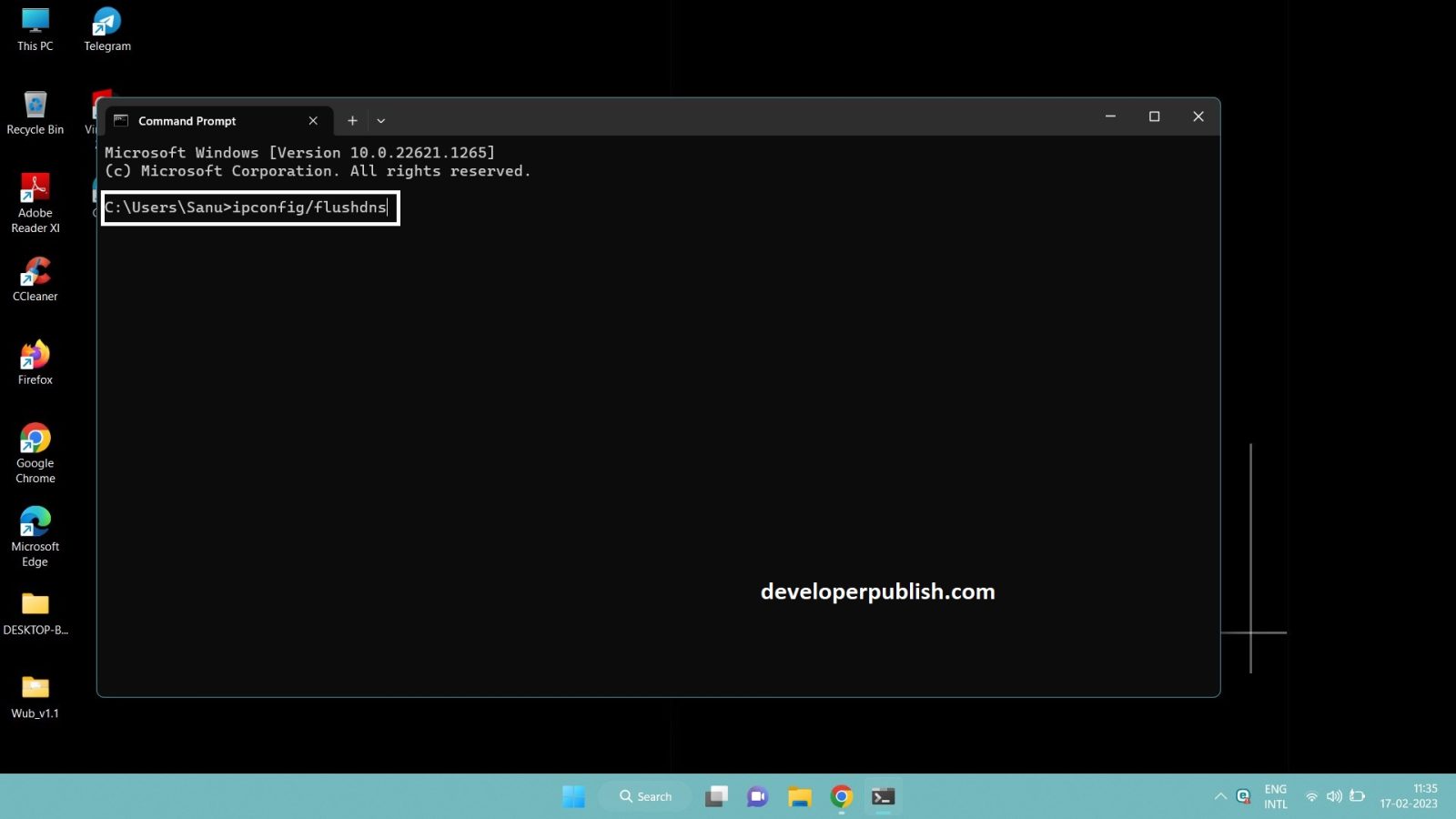Check battery status in system tray

(1358, 796)
